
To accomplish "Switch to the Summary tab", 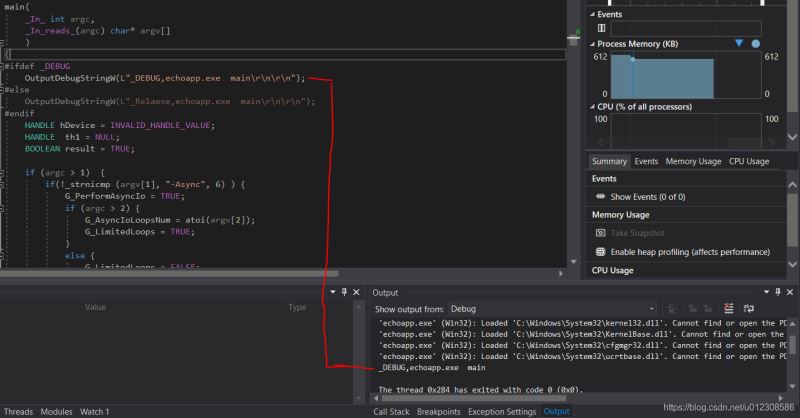I will coord(609,161).
